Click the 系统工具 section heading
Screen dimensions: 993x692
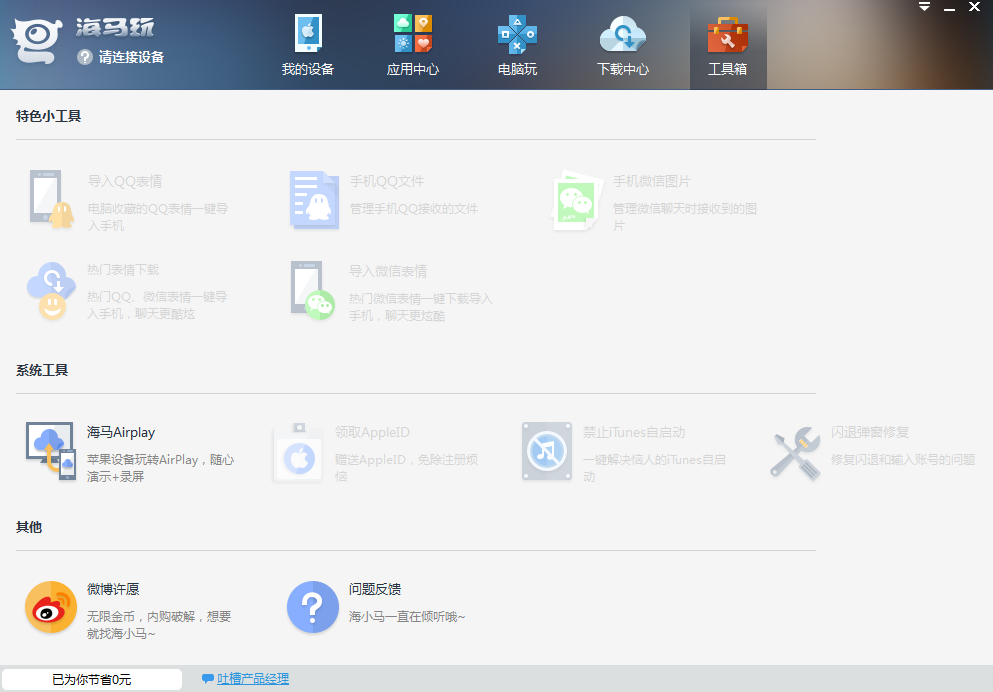point(42,370)
